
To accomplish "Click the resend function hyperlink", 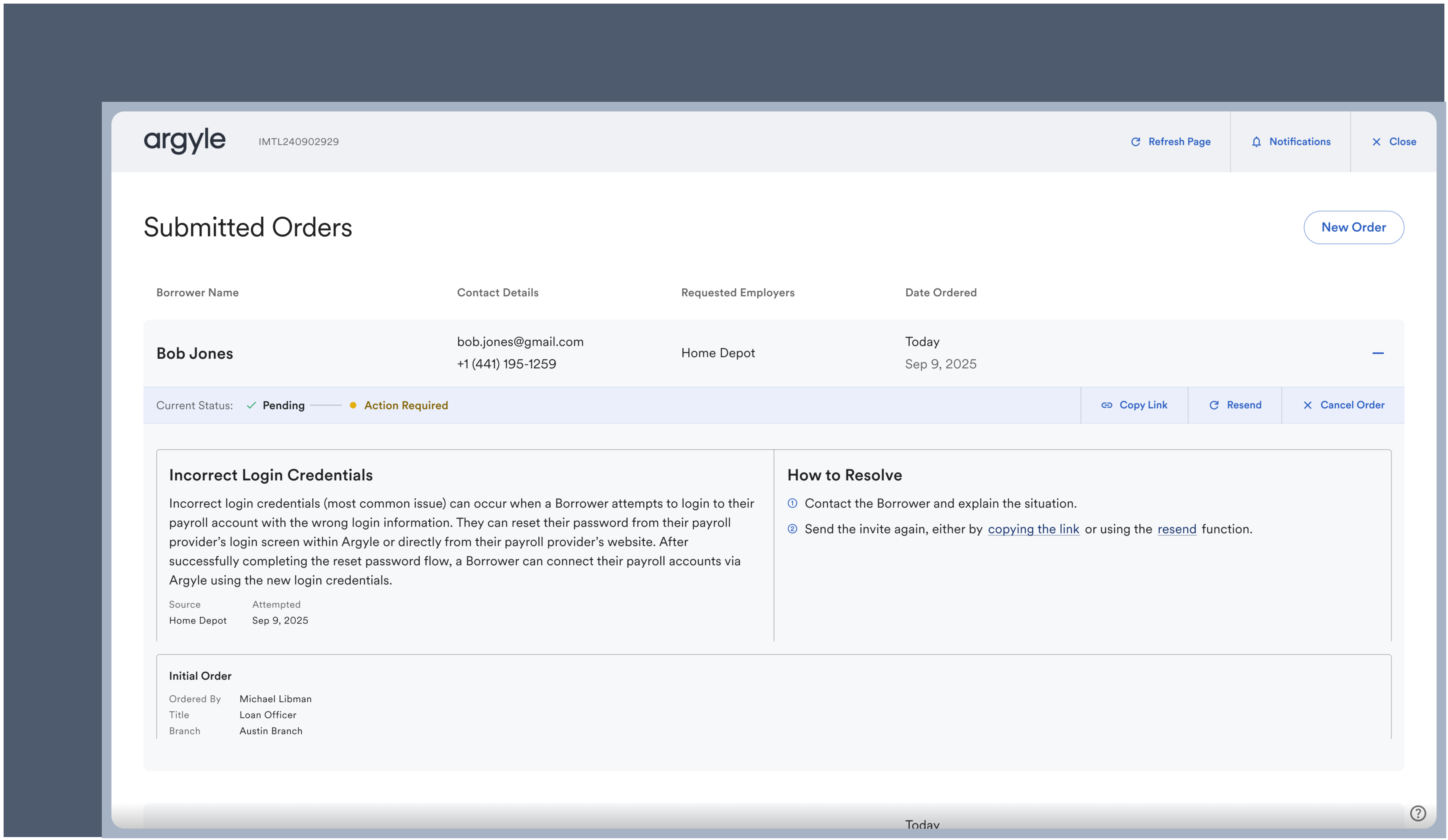I will coord(1176,528).
